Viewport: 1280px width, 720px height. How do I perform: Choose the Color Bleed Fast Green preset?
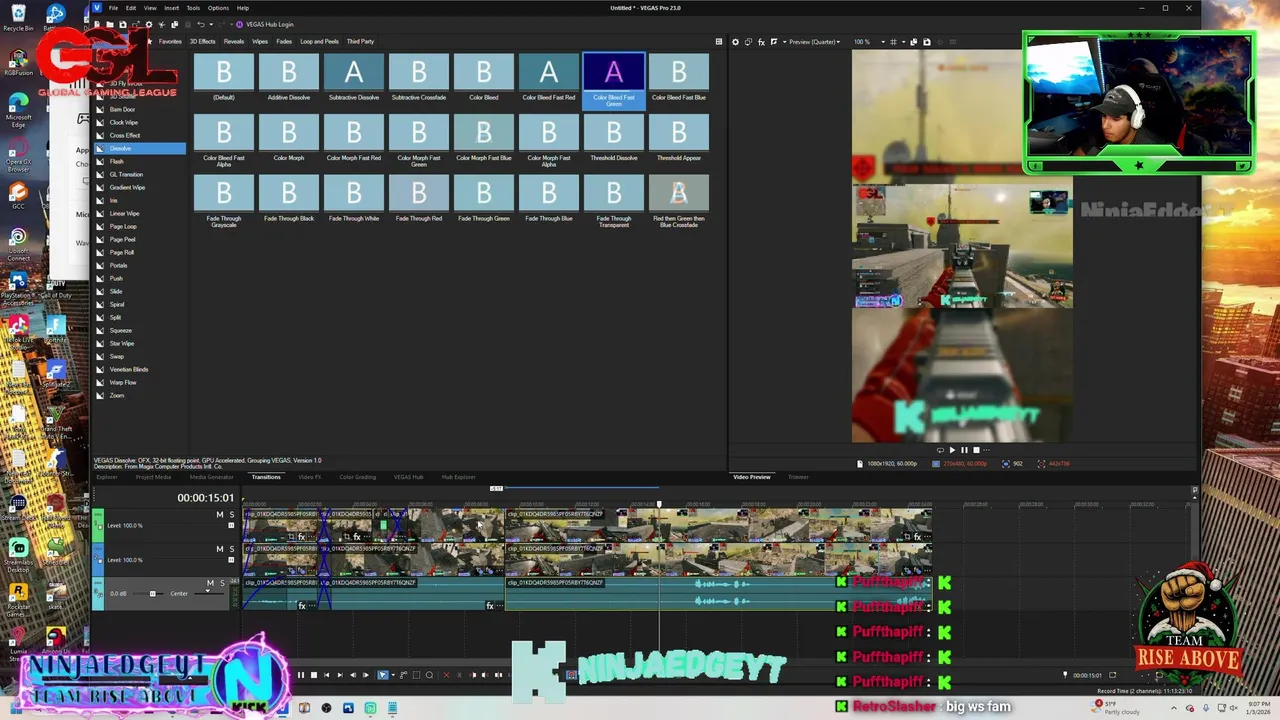coord(614,79)
